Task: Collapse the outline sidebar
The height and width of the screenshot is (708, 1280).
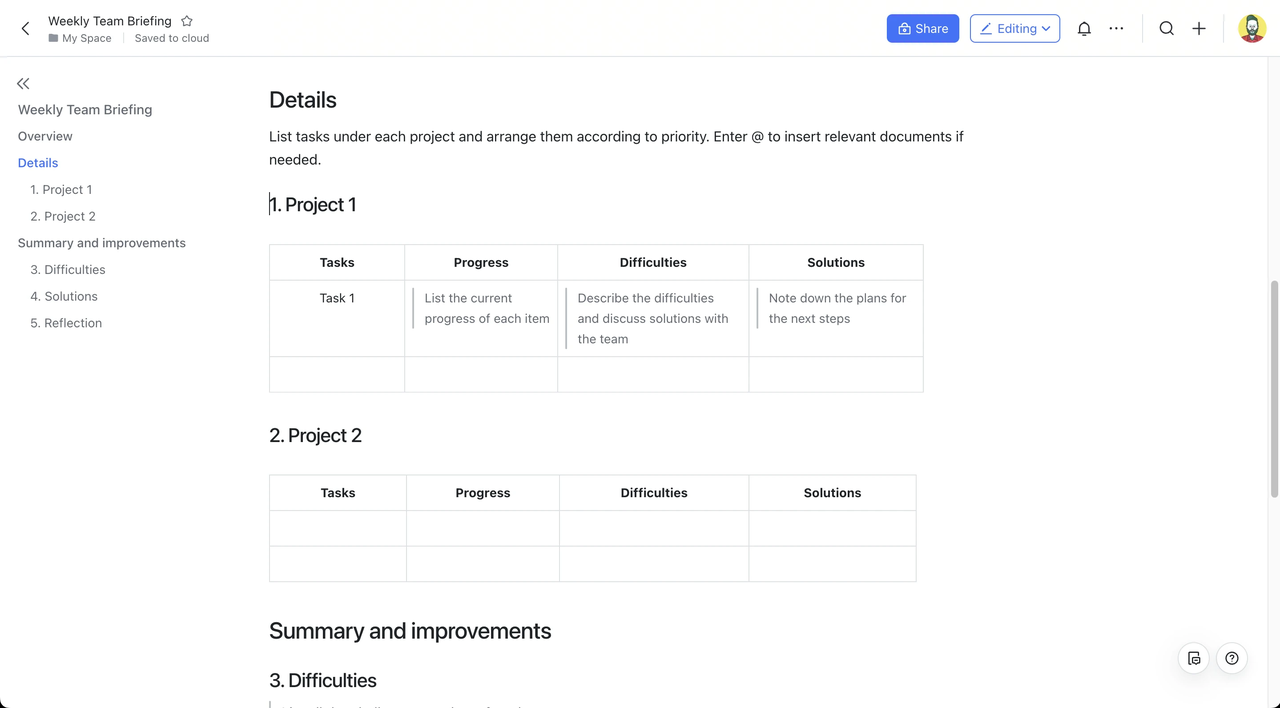Action: pyautogui.click(x=23, y=84)
